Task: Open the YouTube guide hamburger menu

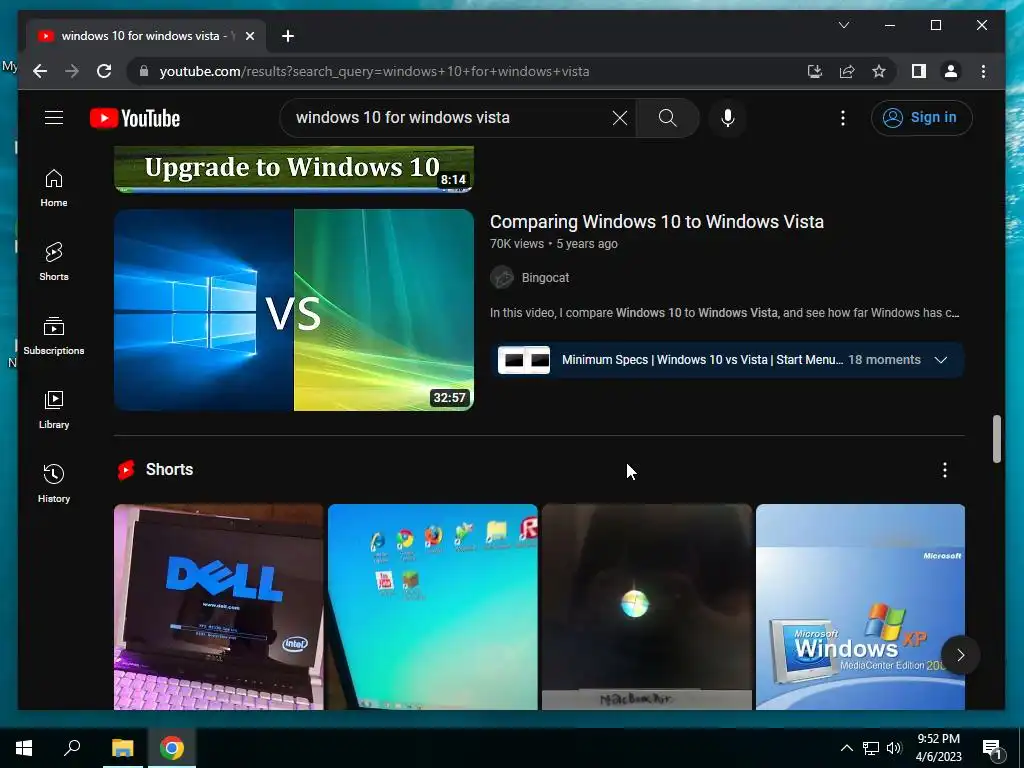Action: click(x=54, y=118)
